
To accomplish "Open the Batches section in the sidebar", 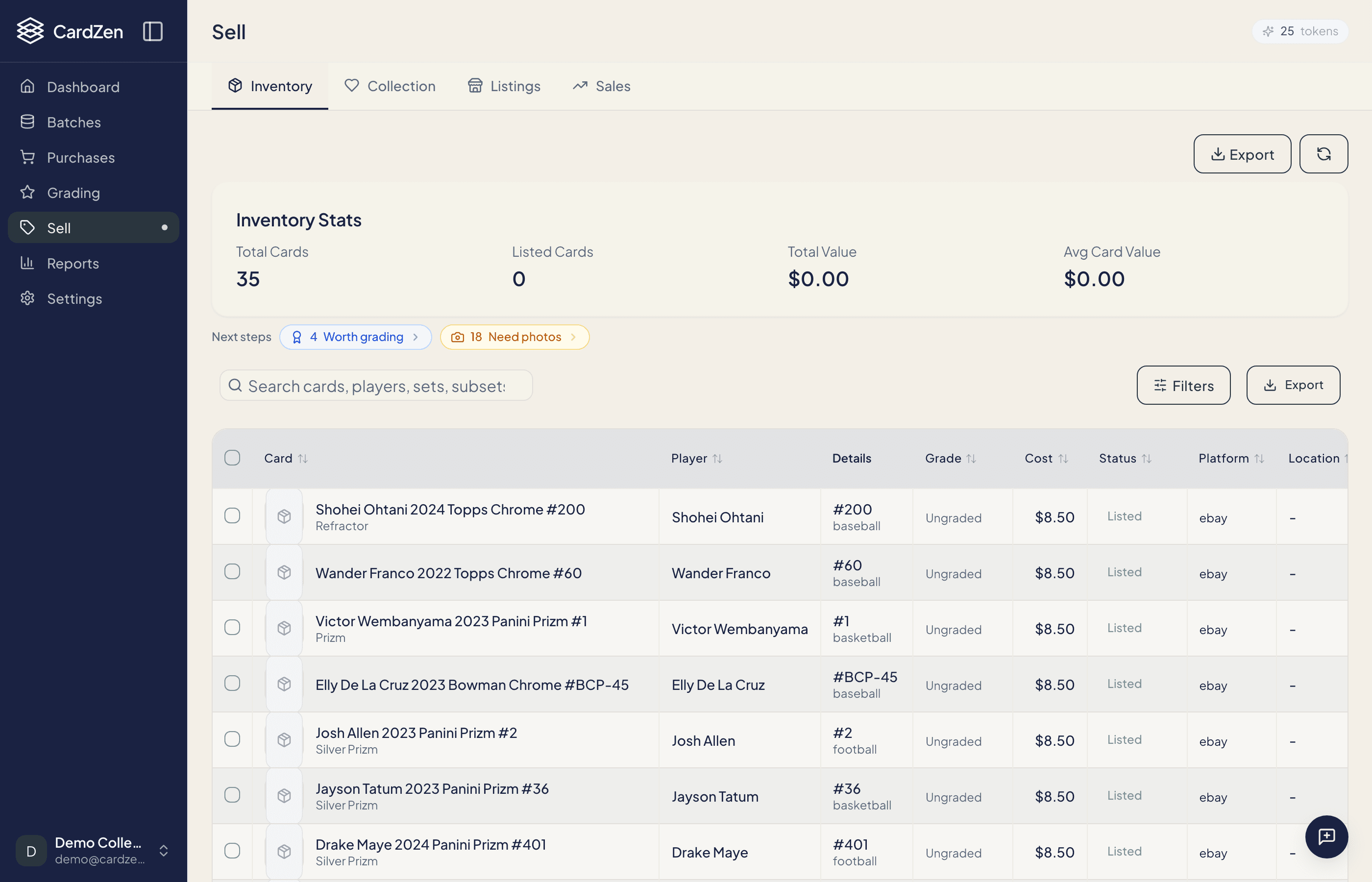I will [73, 122].
